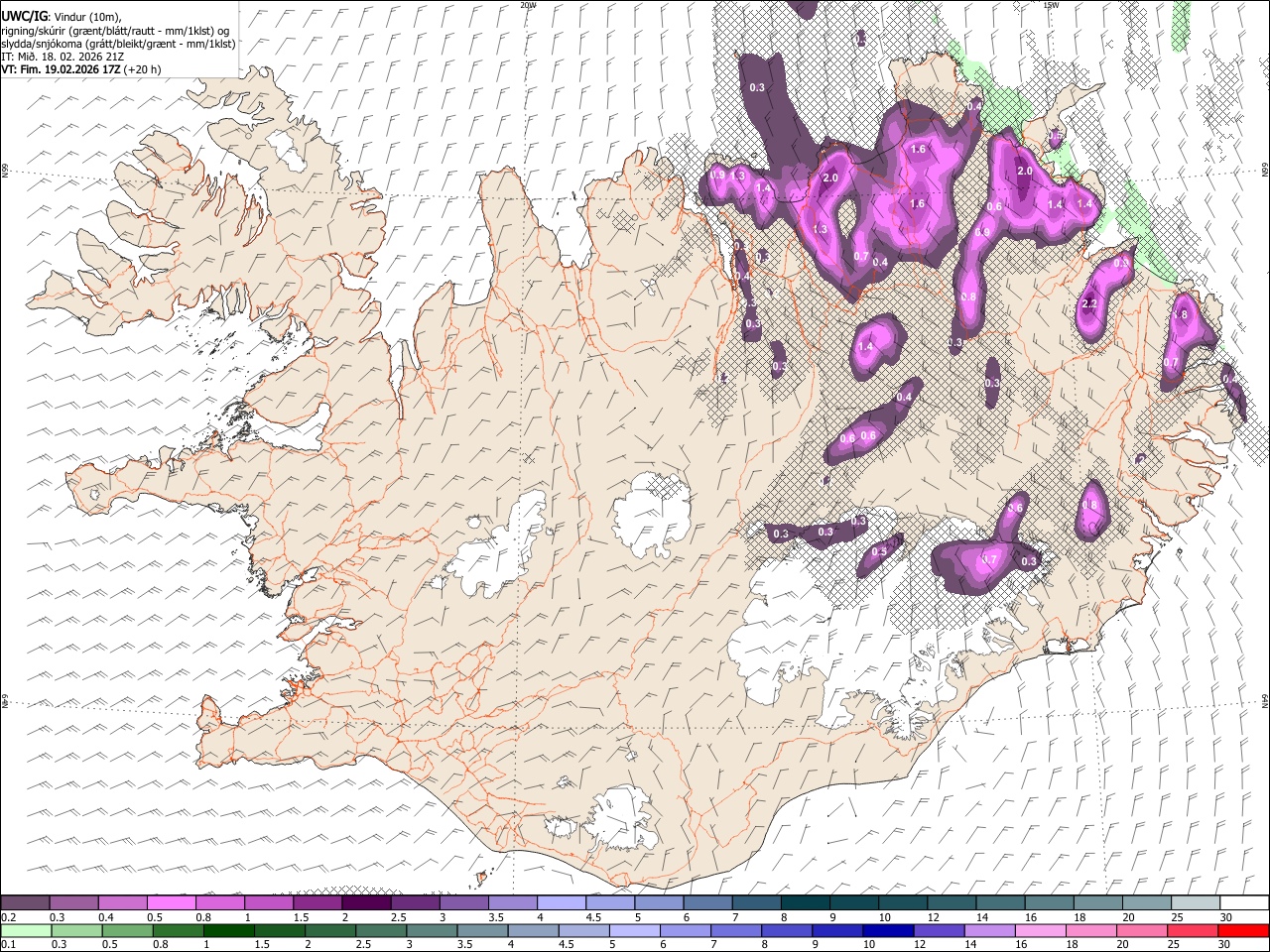Choose the orchid 0.4 snow-scale swatch
Screen dimensions: 1270x952
[x=122, y=903]
